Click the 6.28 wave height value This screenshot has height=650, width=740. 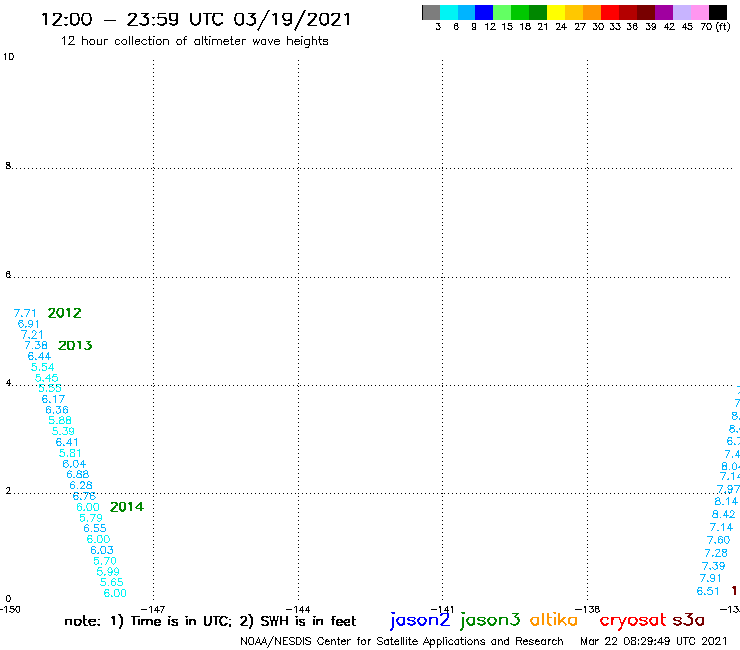click(x=81, y=485)
